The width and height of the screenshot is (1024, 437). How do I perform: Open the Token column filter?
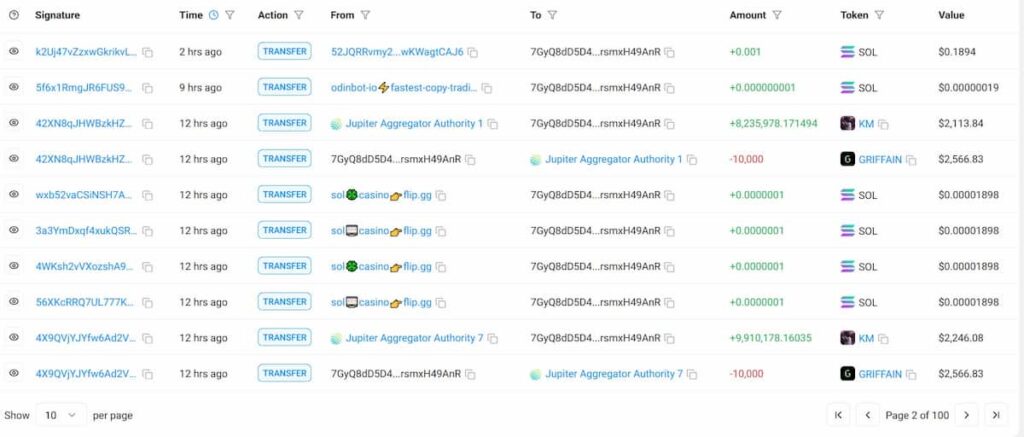pos(879,15)
